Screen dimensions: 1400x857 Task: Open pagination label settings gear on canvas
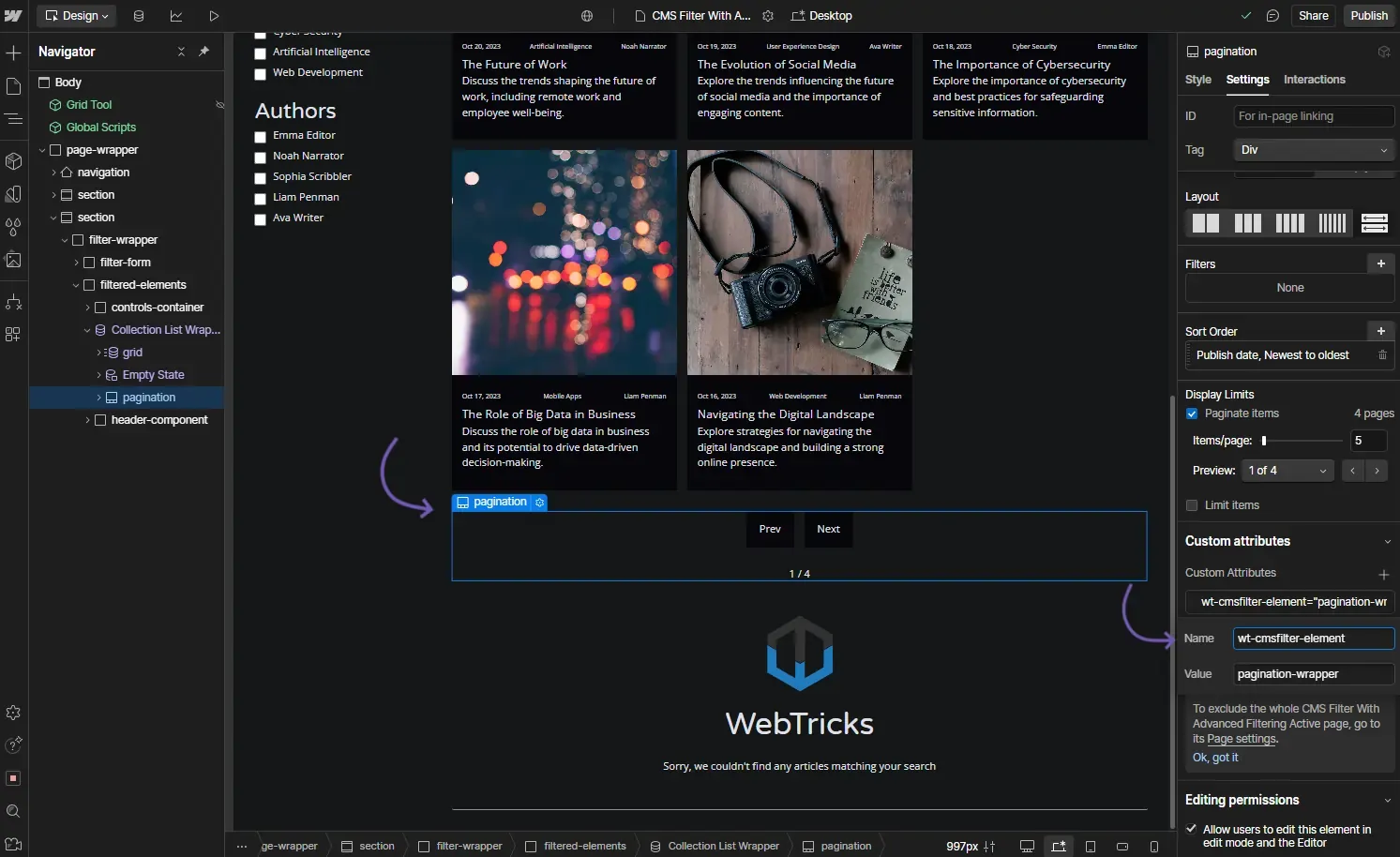(539, 503)
